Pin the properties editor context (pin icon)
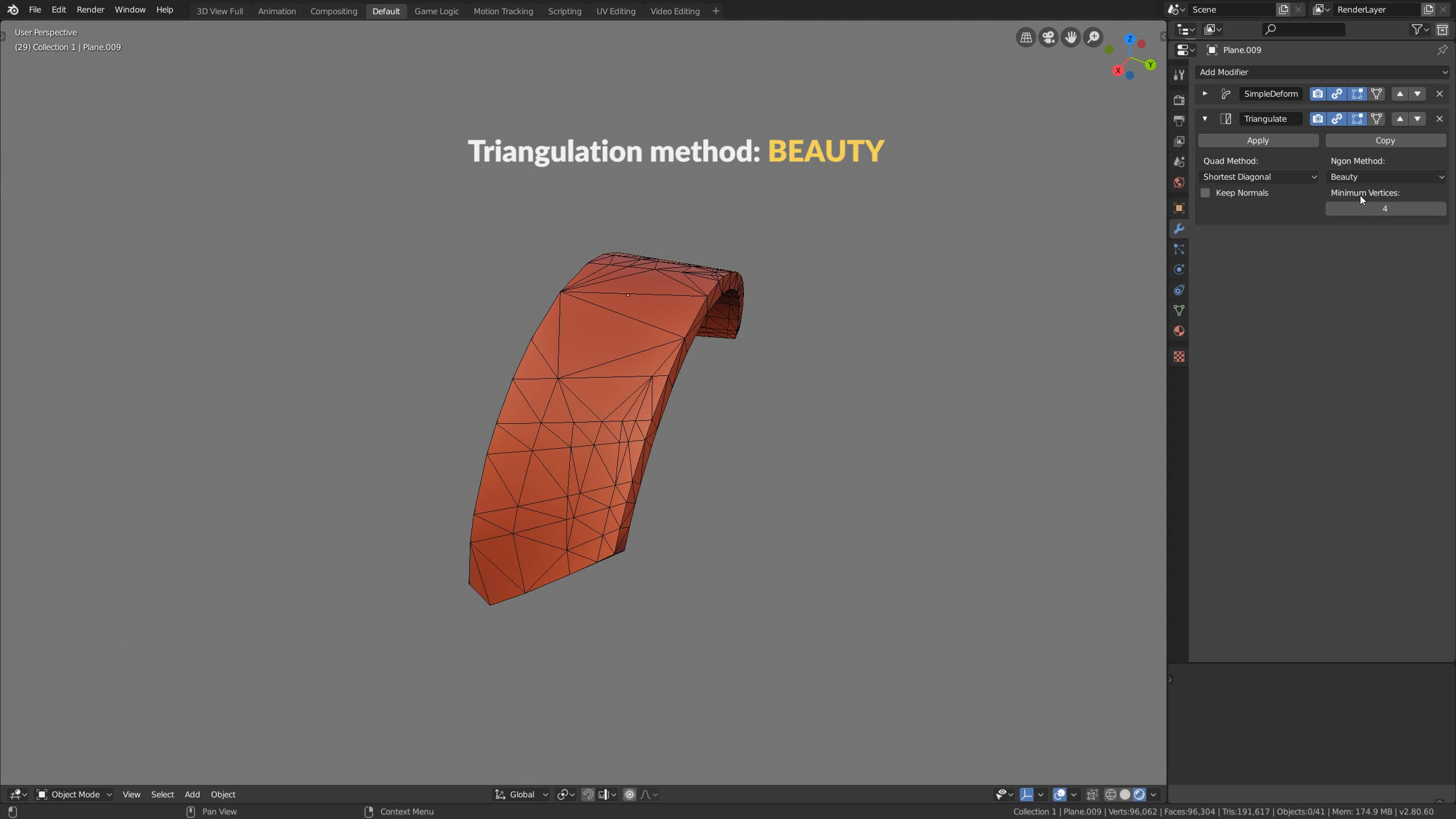The width and height of the screenshot is (1456, 819). [x=1442, y=50]
